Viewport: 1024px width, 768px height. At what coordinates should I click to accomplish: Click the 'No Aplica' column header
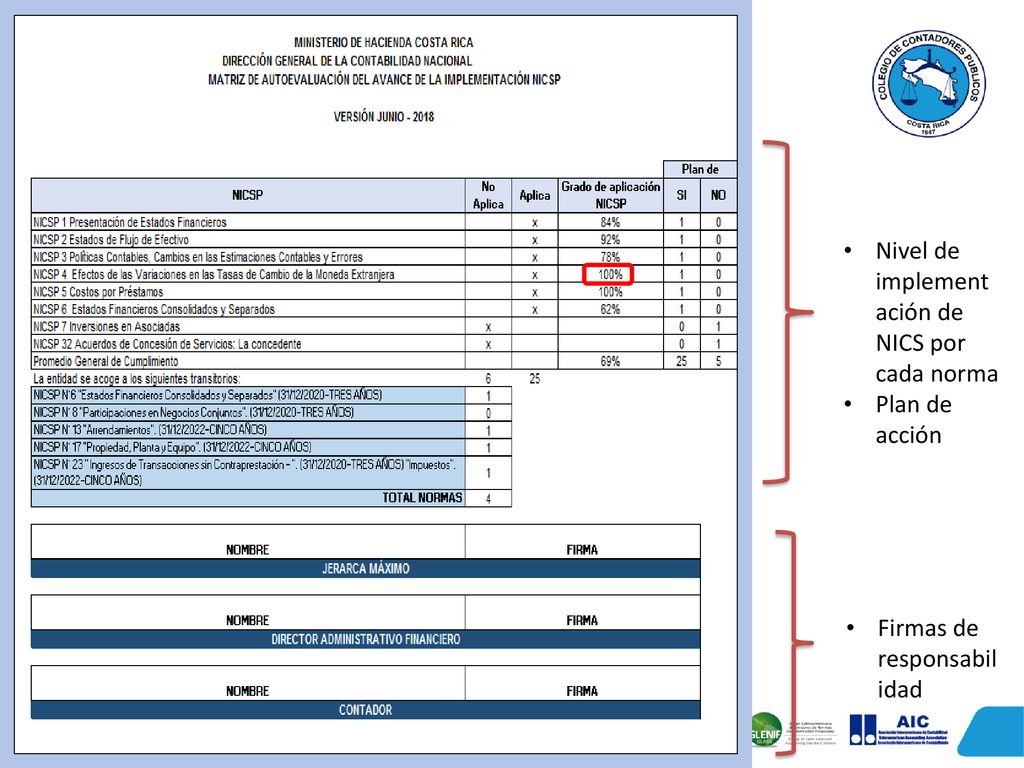488,195
